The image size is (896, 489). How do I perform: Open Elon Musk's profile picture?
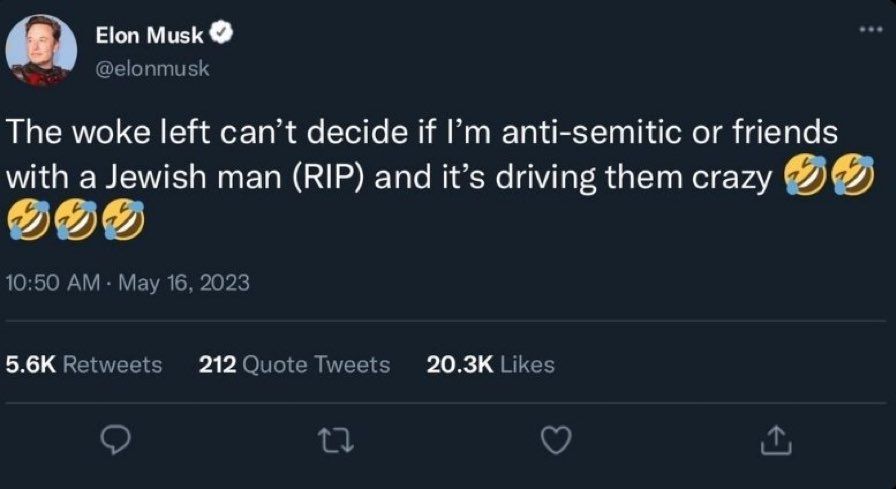pyautogui.click(x=41, y=50)
